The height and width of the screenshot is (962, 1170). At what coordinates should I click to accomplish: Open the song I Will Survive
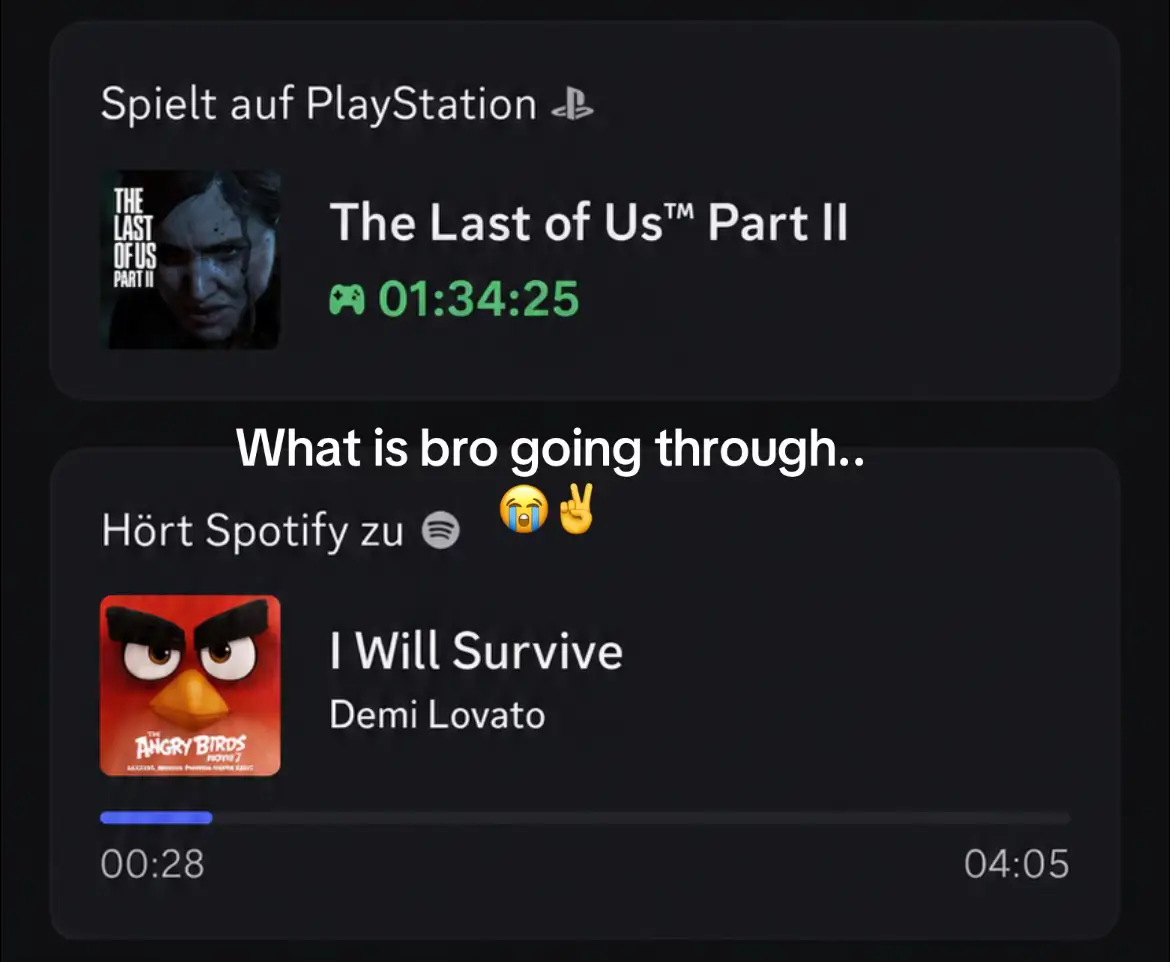[476, 650]
